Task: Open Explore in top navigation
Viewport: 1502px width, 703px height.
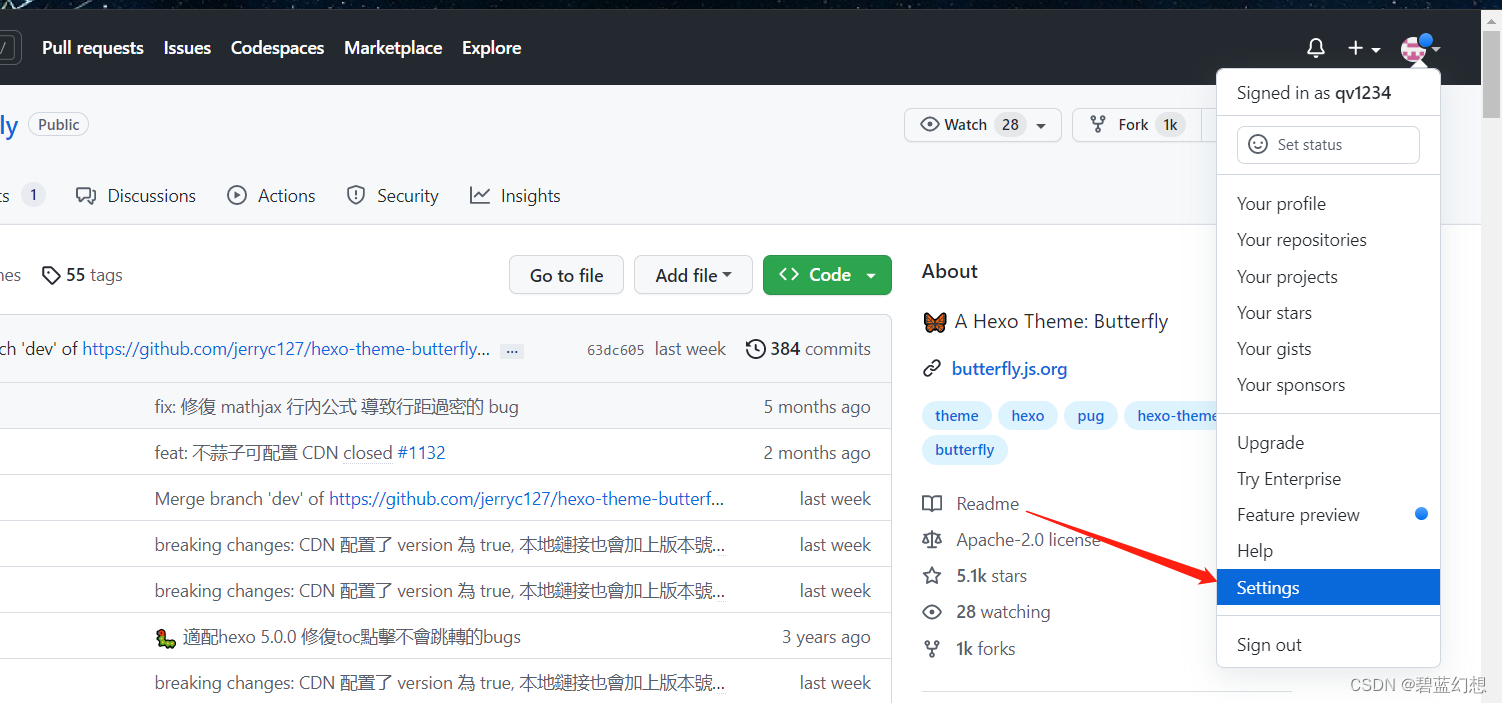Action: (491, 48)
